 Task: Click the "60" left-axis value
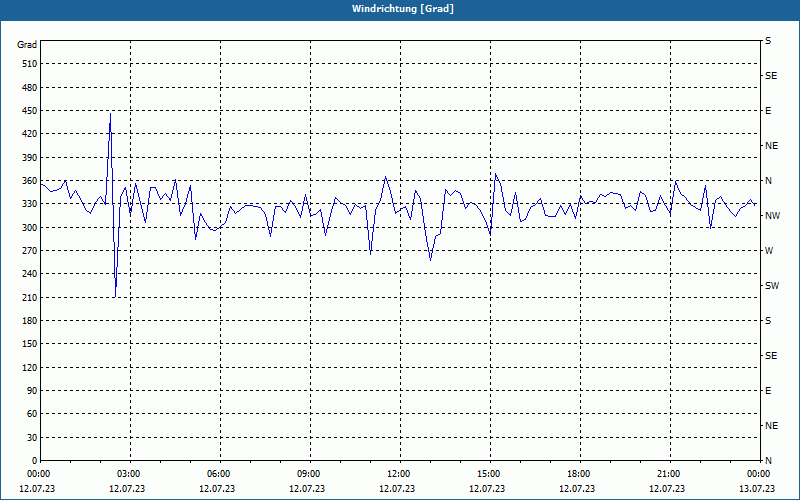click(32, 414)
